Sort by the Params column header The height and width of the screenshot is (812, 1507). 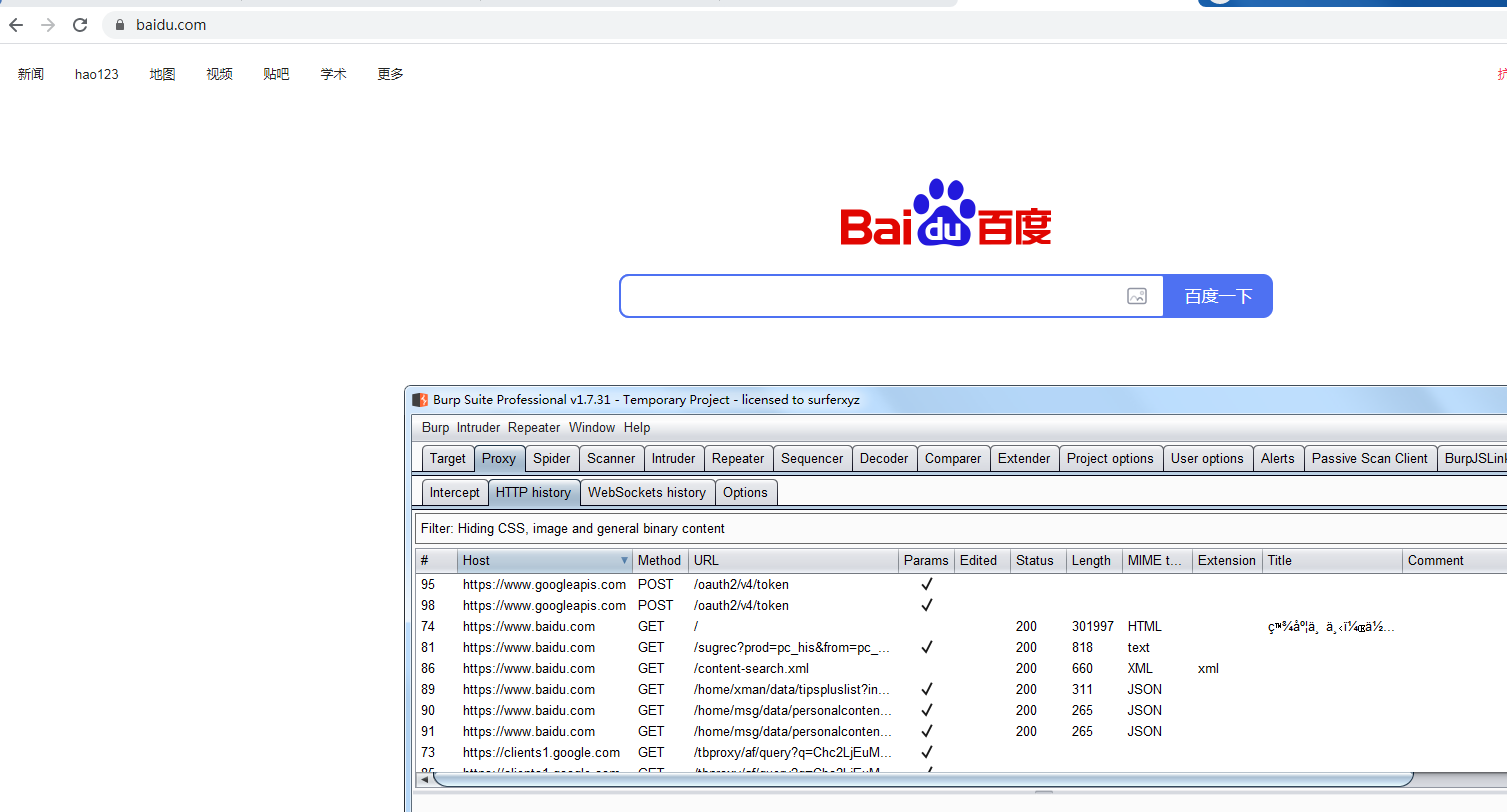(x=926, y=560)
